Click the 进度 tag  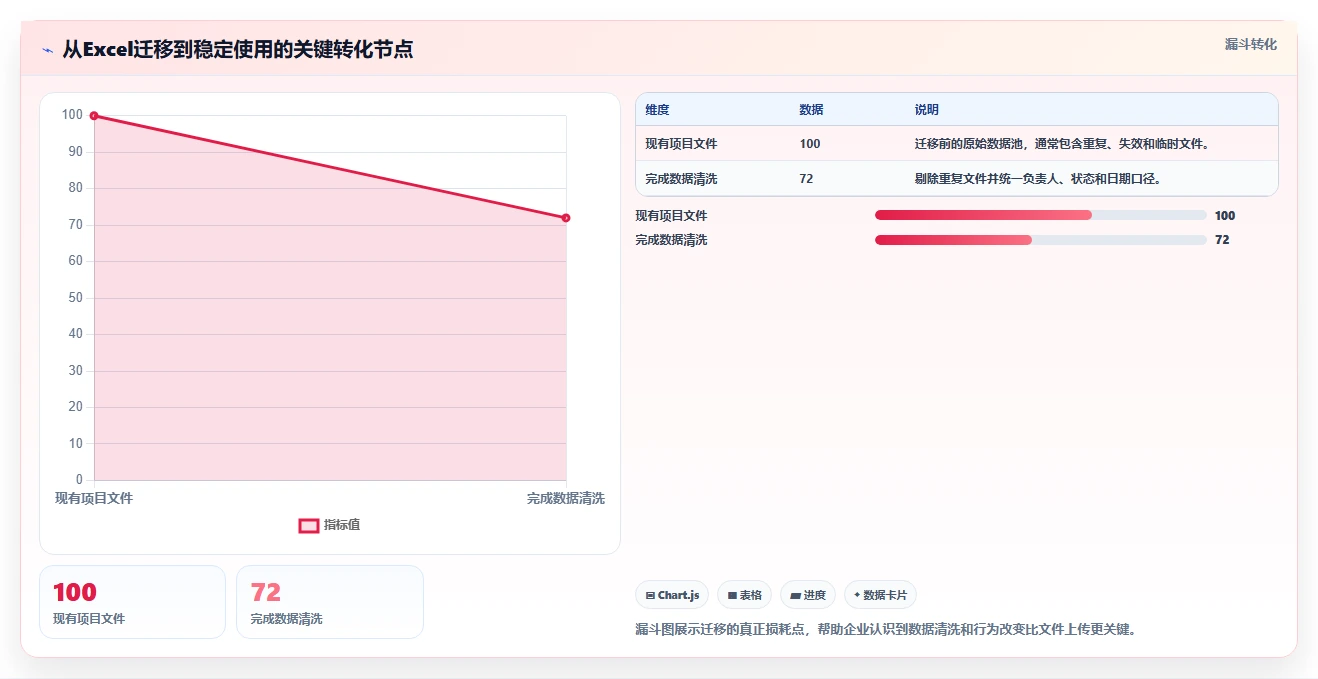click(808, 595)
